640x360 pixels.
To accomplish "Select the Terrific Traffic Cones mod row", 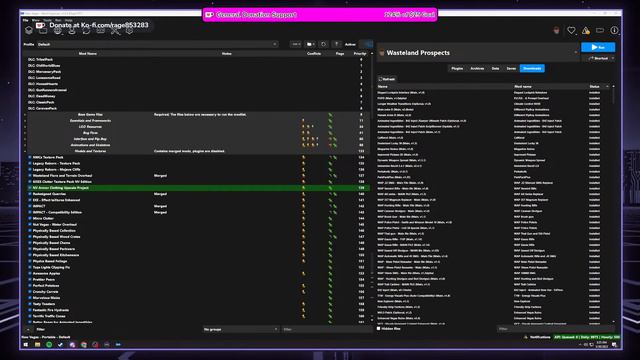I will click(197, 316).
